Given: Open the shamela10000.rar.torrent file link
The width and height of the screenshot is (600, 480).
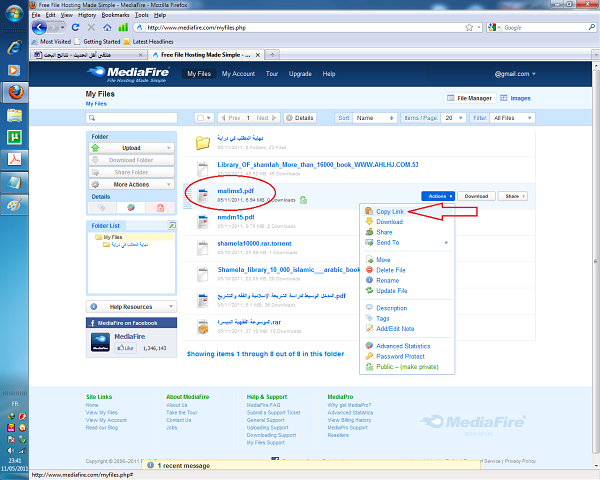Looking at the screenshot, I should point(254,243).
